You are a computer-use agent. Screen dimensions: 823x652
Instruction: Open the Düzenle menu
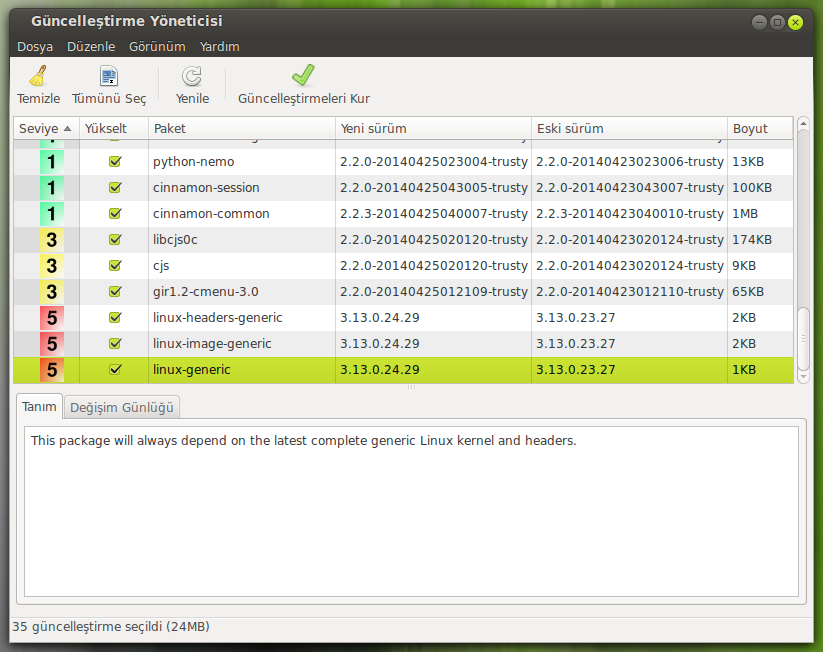tap(91, 47)
